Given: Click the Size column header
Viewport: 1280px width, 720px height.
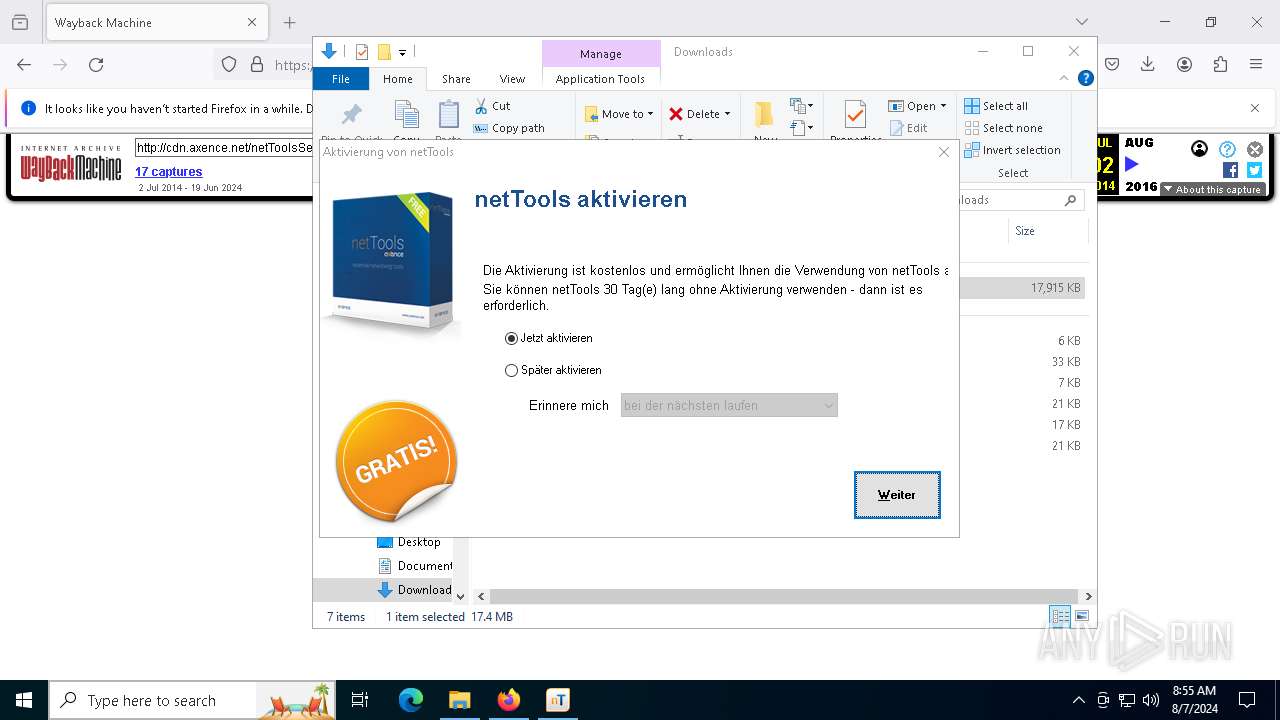Looking at the screenshot, I should (1025, 231).
